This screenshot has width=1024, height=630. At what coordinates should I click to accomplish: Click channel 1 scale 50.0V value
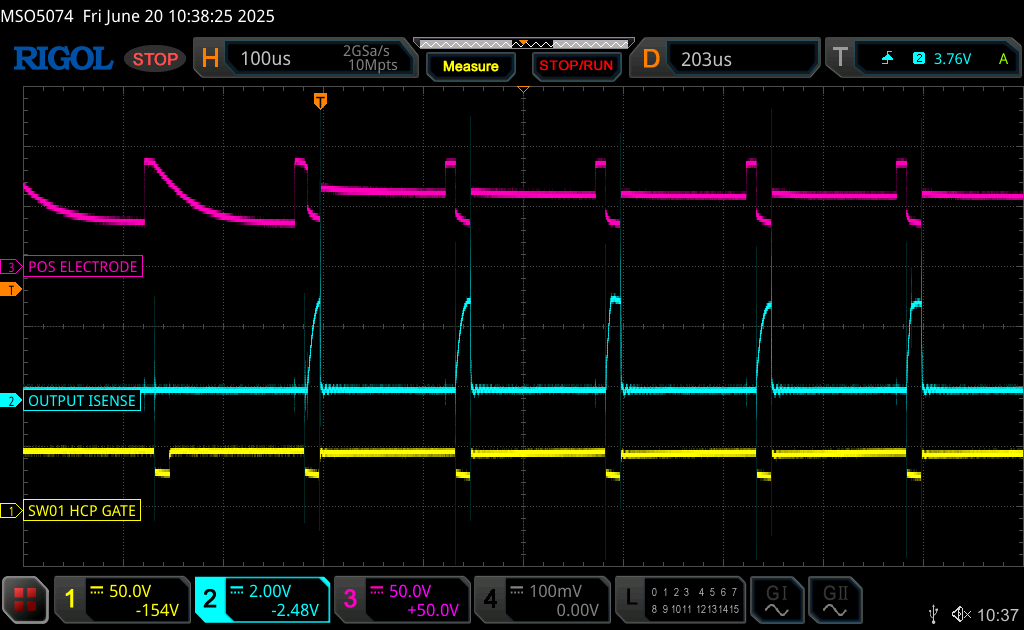pos(130,591)
